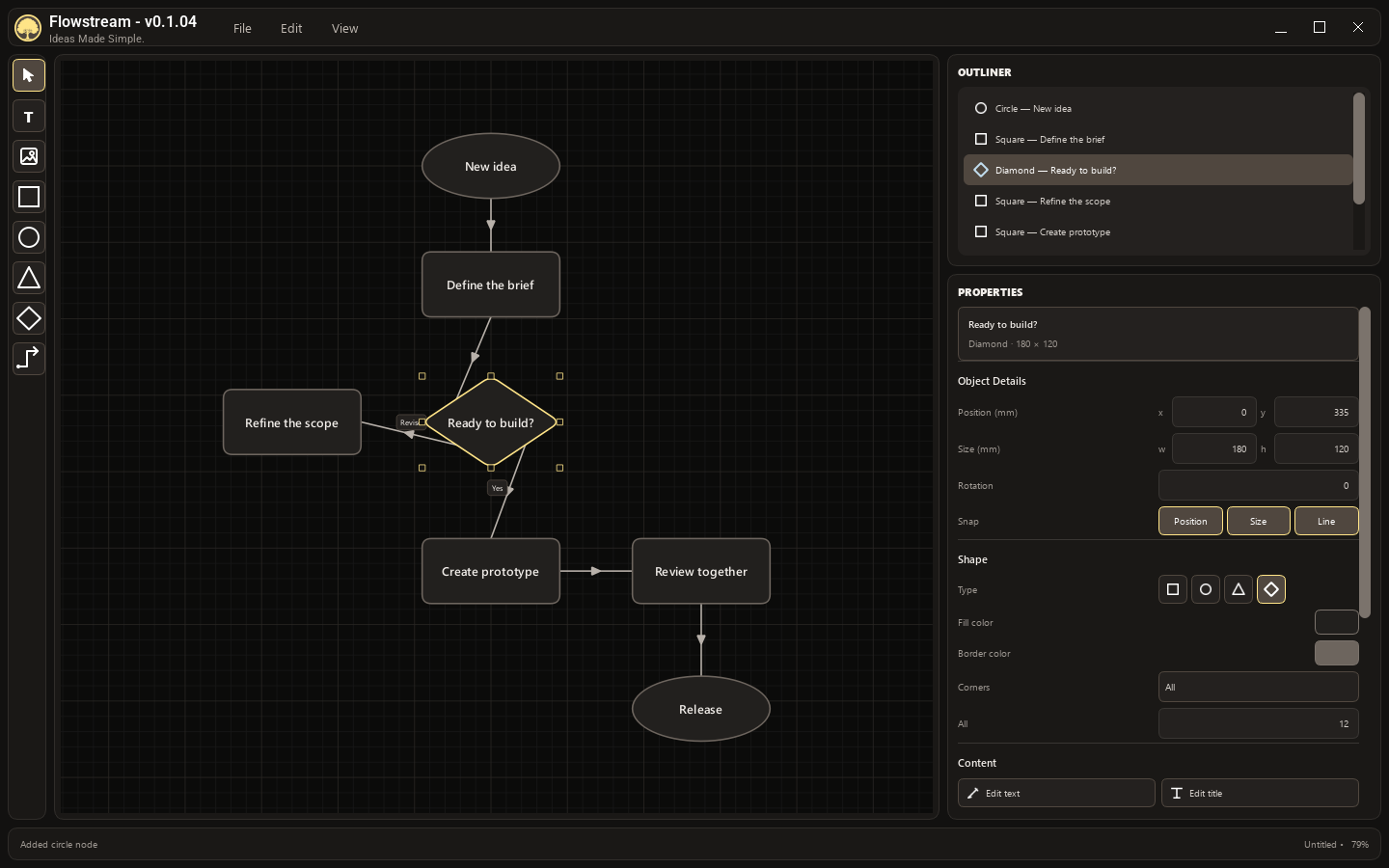1389x868 pixels.
Task: Click the Properties panel scrollbar
Action: point(1365,463)
